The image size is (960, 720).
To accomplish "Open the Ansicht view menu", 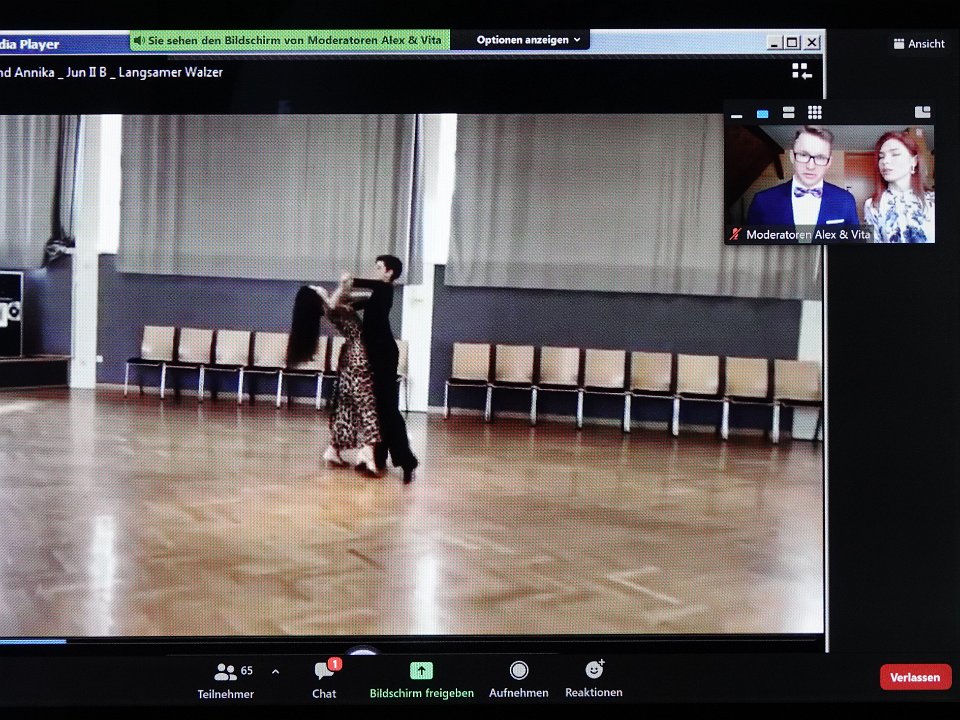I will pos(919,43).
